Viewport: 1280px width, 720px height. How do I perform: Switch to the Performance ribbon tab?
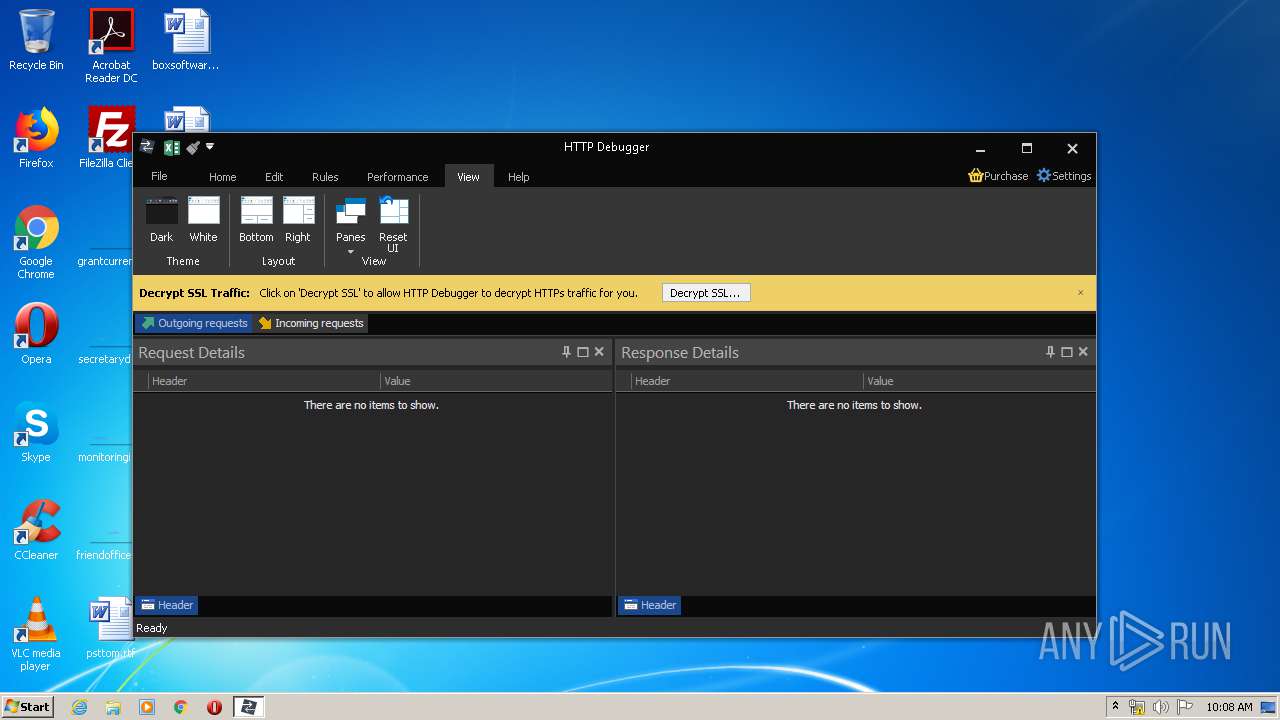click(x=397, y=177)
